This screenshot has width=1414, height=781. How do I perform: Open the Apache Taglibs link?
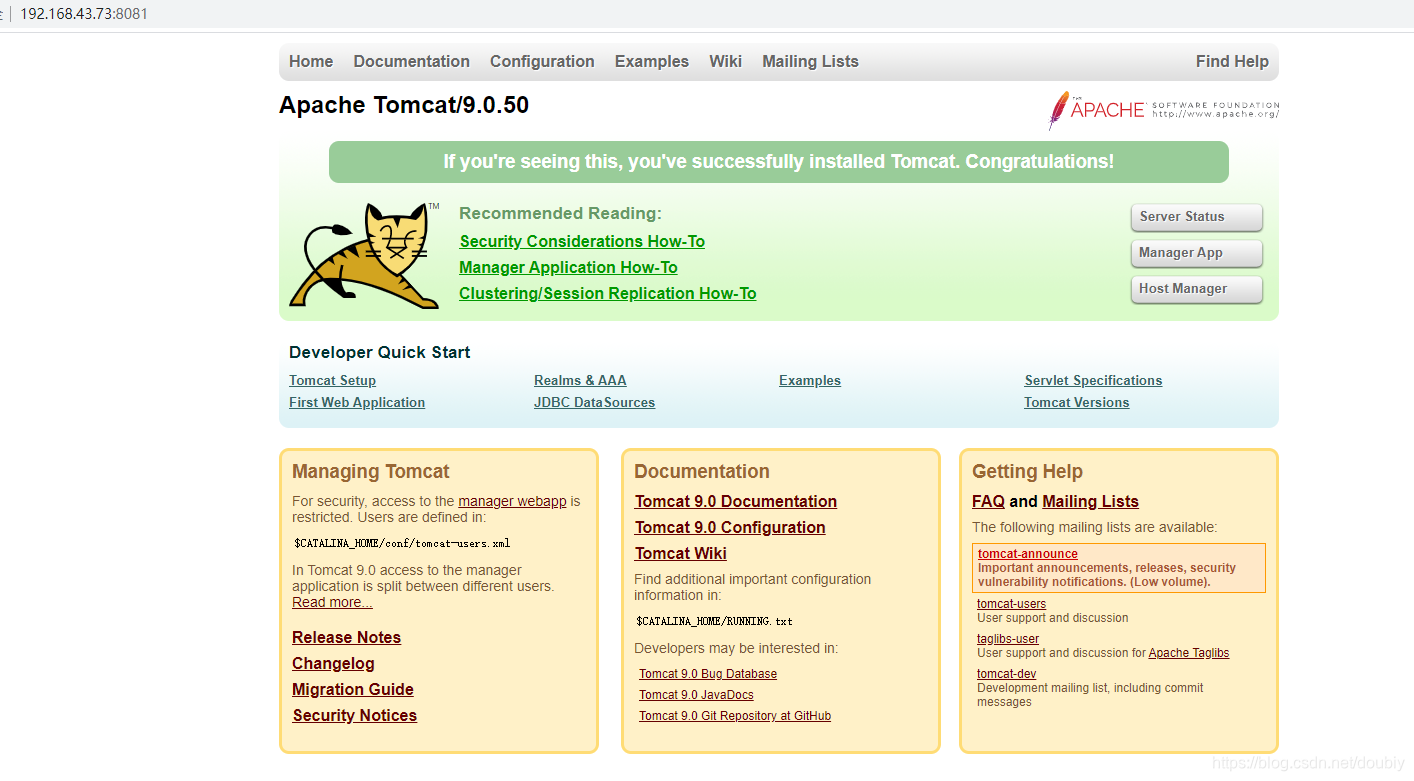click(1189, 653)
